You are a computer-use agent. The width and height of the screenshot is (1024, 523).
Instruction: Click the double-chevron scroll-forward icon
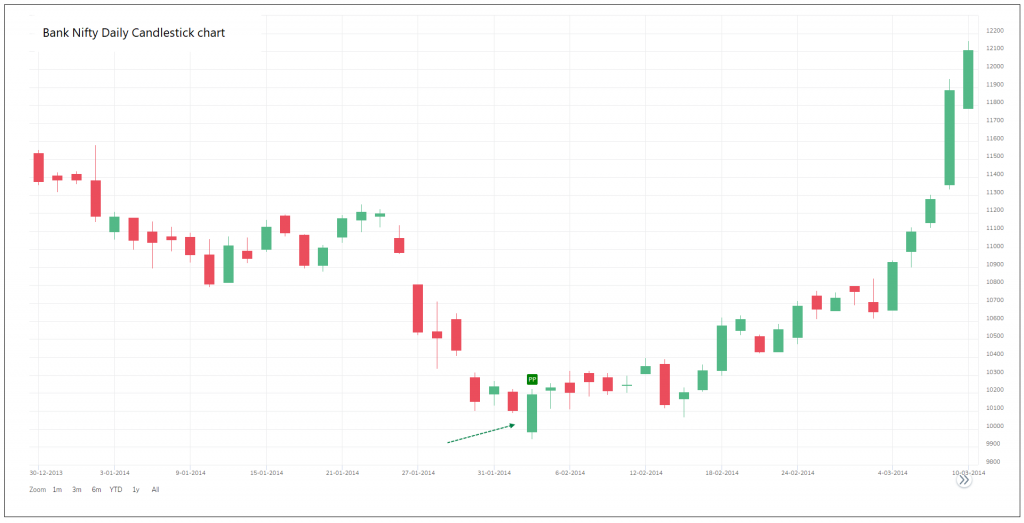coord(964,481)
